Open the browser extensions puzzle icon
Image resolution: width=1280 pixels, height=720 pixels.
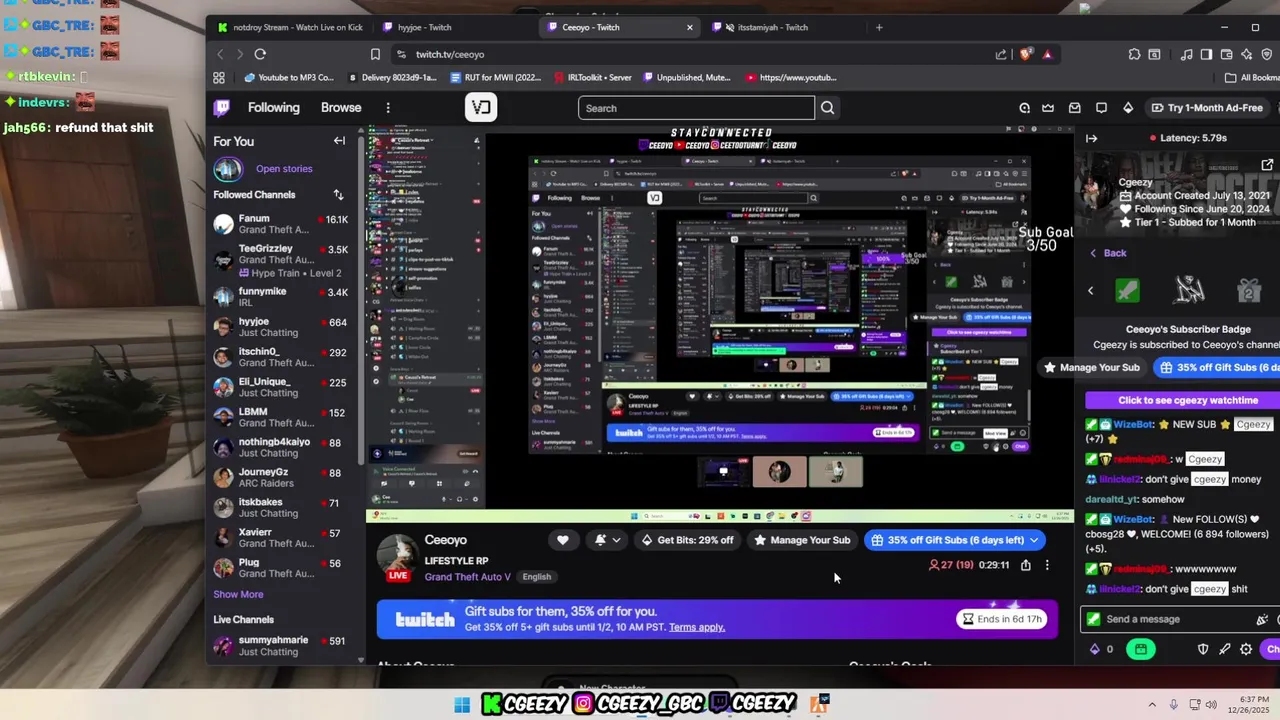click(x=1134, y=54)
